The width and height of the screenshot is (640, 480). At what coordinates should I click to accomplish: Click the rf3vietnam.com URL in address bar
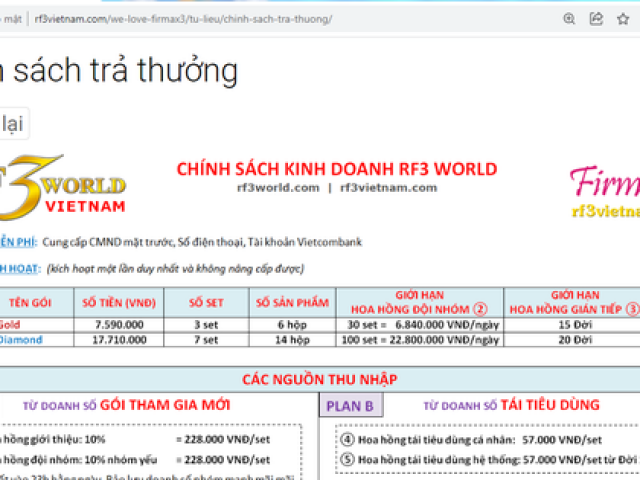tap(183, 19)
